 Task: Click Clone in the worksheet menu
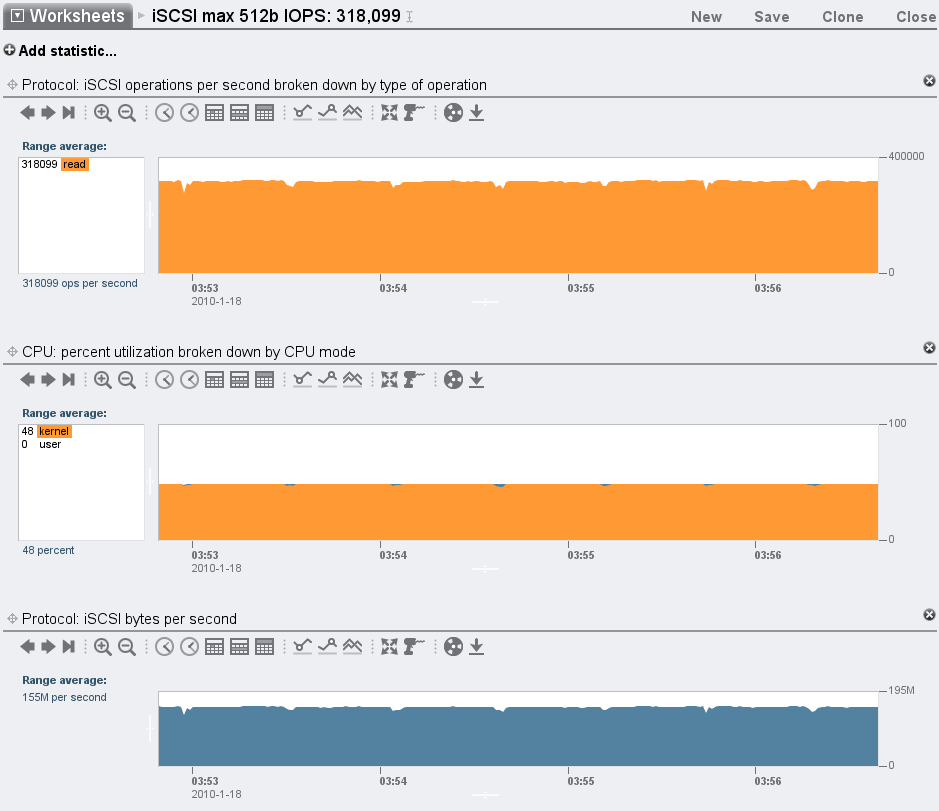pos(842,17)
